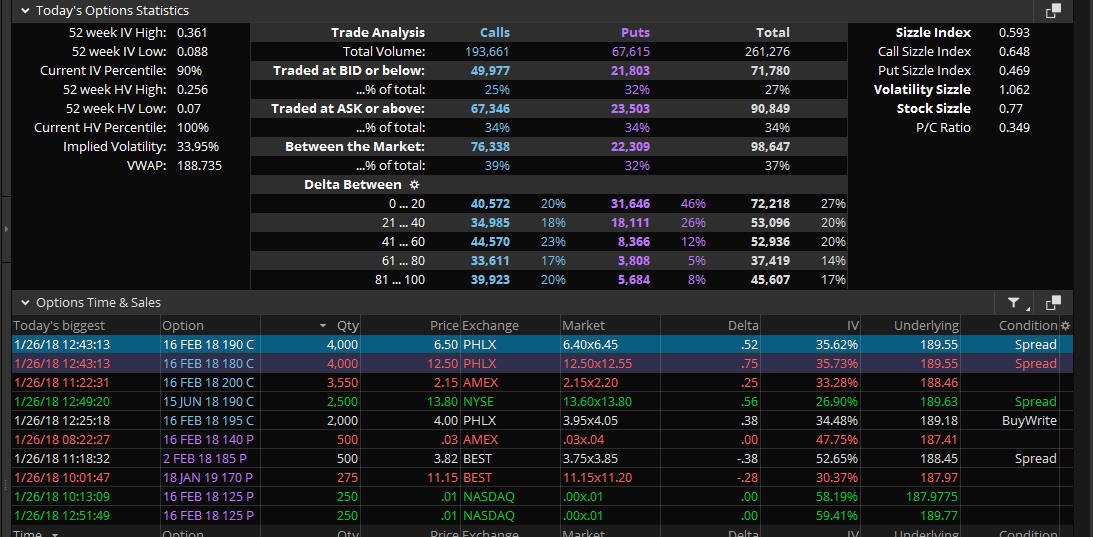The height and width of the screenshot is (537, 1093).
Task: Open Delta Between settings gear
Action: [x=414, y=185]
